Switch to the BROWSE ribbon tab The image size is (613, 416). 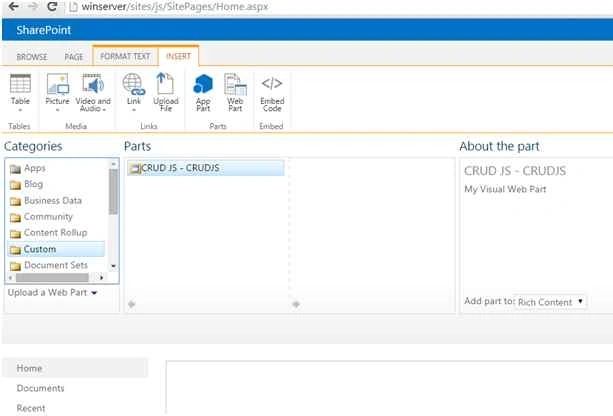point(32,57)
